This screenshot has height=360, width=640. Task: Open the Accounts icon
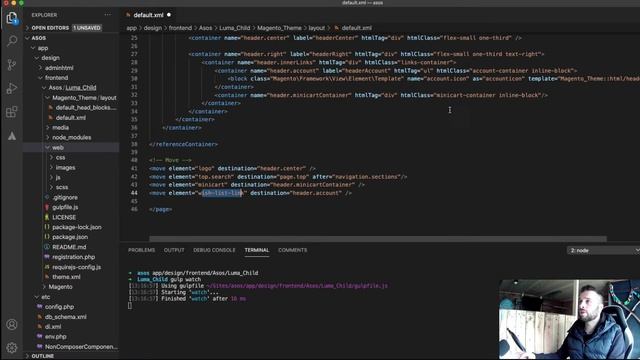point(12,324)
